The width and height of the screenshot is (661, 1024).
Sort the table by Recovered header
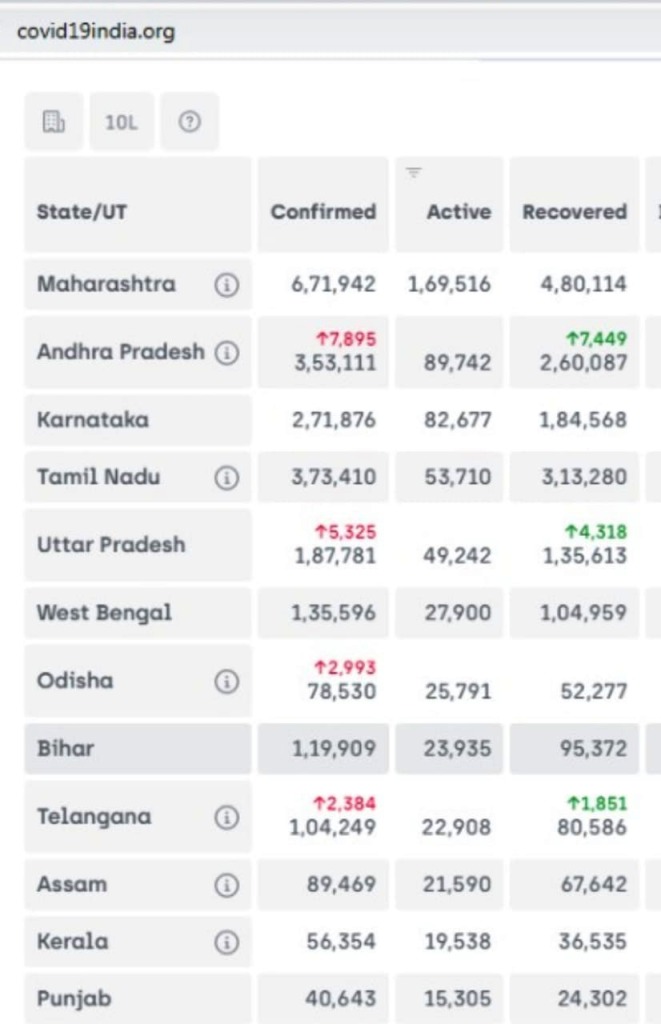tap(574, 212)
